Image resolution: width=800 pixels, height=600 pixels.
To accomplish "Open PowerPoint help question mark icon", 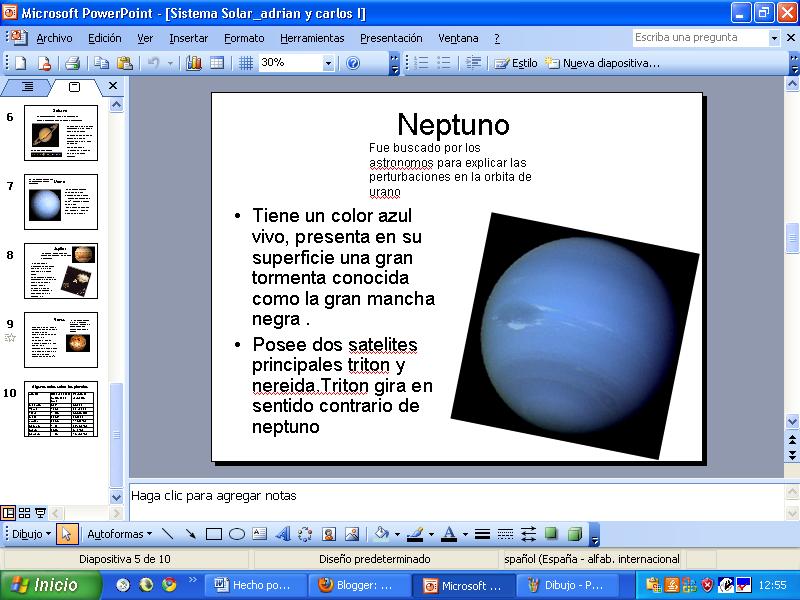I will click(353, 63).
